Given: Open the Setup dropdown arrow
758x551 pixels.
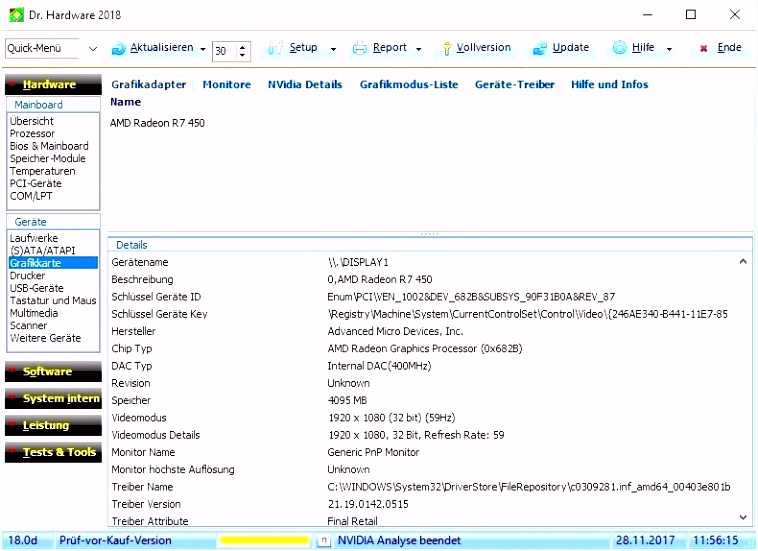Looking at the screenshot, I should point(333,49).
